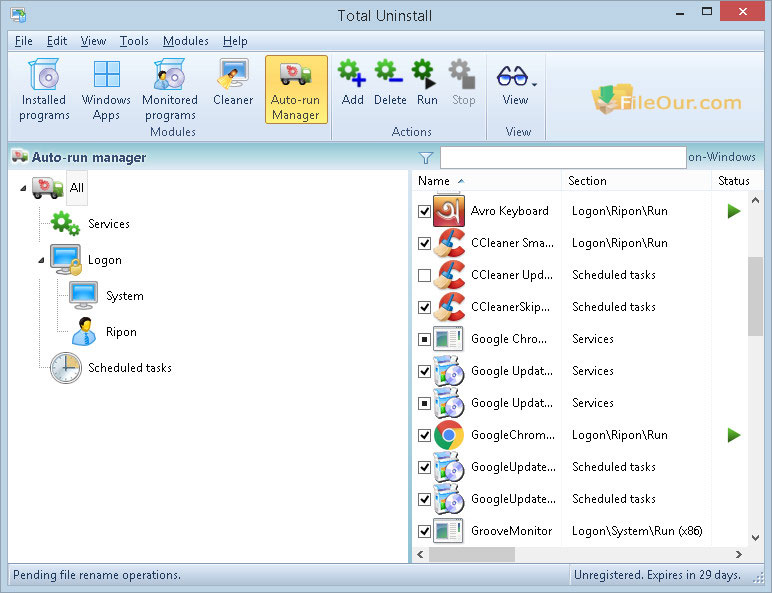Open the Modules menu

coord(186,41)
